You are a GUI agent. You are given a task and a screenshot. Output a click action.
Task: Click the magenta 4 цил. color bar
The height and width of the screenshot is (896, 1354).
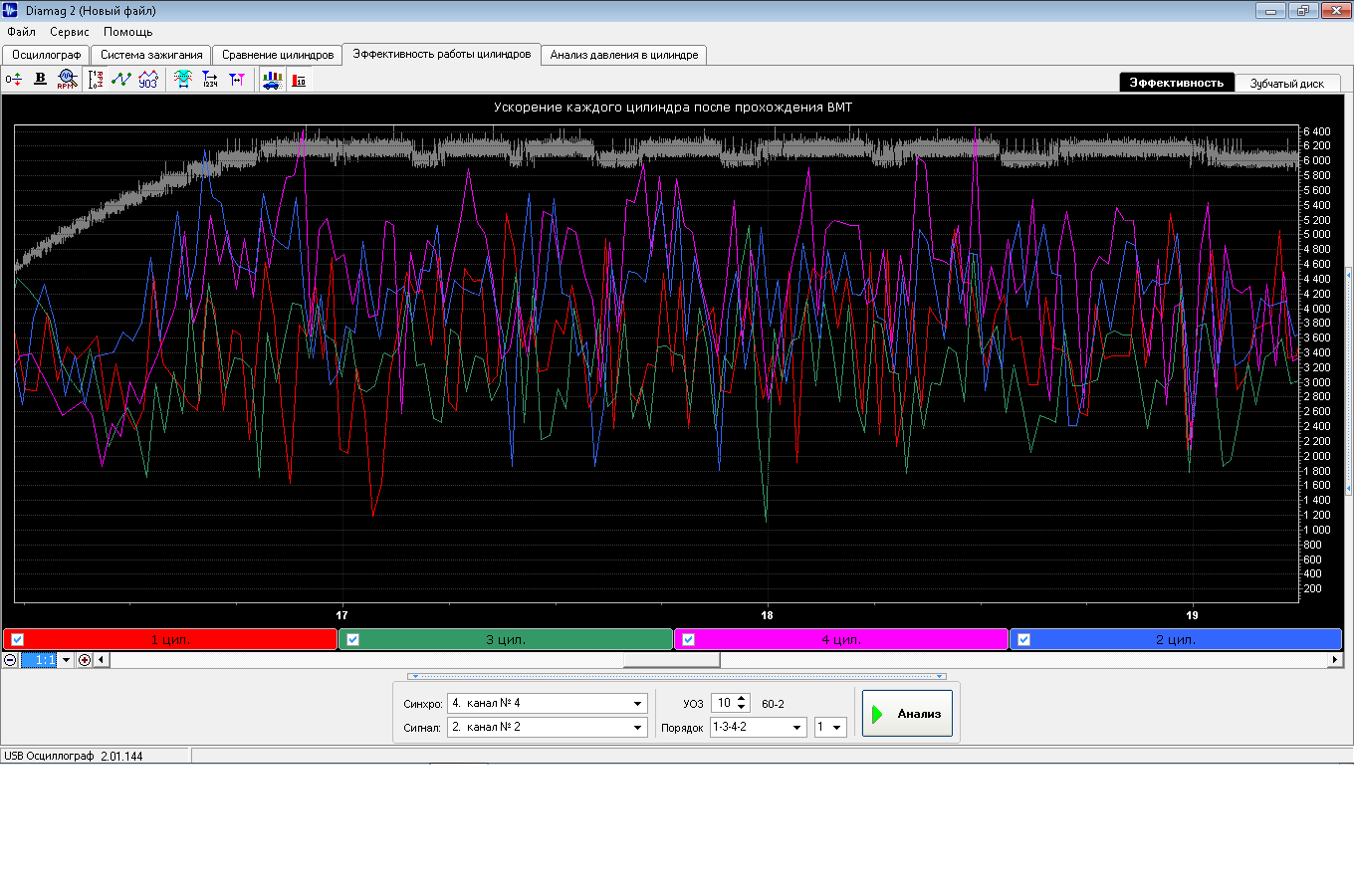841,640
